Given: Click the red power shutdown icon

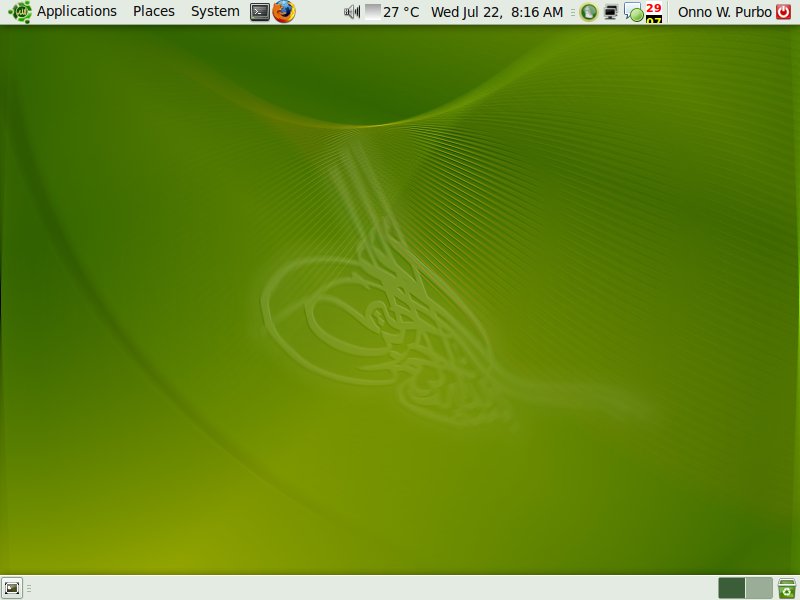Looking at the screenshot, I should (x=783, y=12).
